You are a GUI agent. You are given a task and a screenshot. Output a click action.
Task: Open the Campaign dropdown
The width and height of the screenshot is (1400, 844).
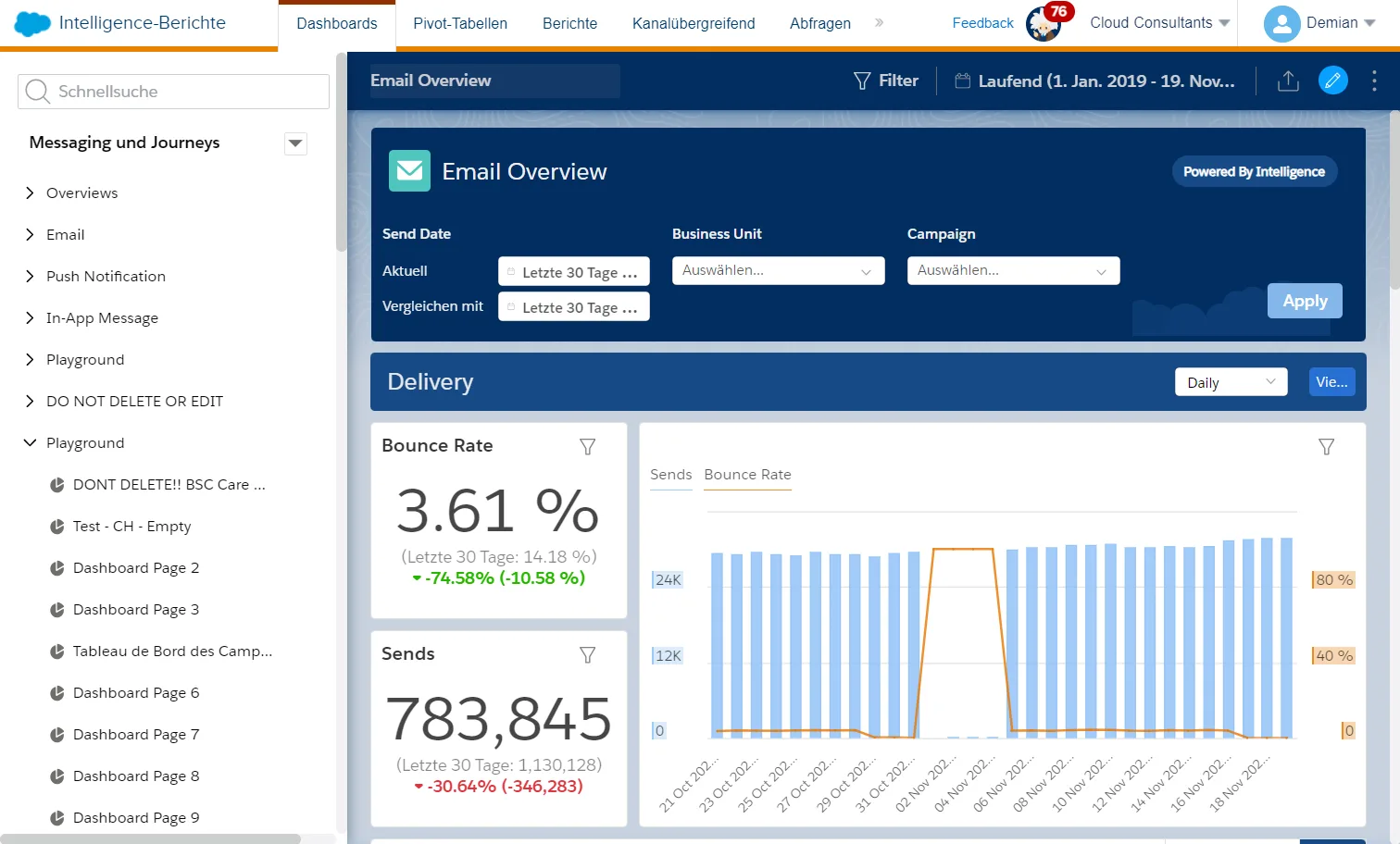[1013, 271]
